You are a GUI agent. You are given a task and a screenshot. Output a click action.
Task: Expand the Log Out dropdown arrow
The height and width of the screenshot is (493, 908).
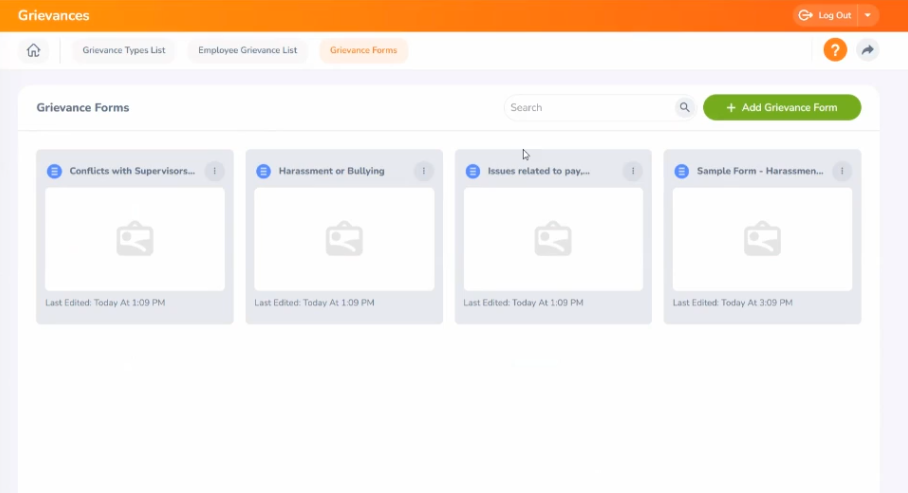[x=867, y=16]
